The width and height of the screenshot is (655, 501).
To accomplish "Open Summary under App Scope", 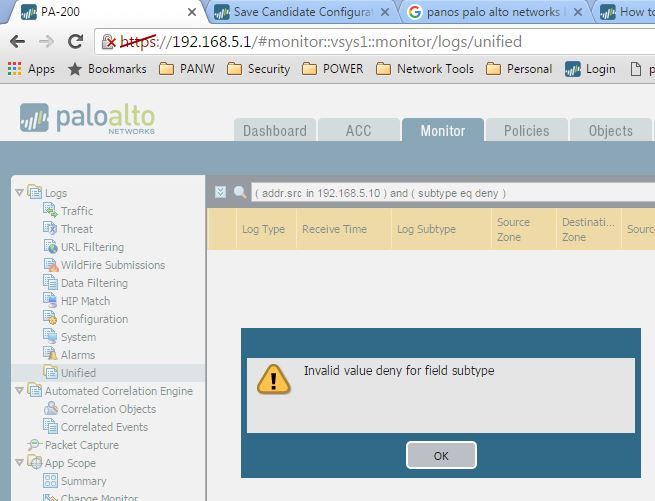I will coord(84,481).
